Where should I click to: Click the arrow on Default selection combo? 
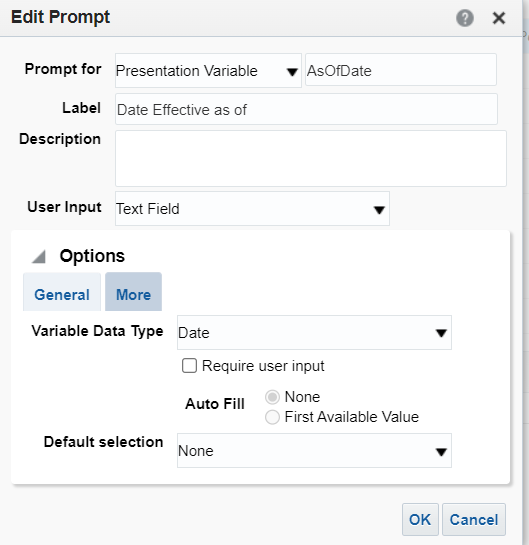pos(441,452)
